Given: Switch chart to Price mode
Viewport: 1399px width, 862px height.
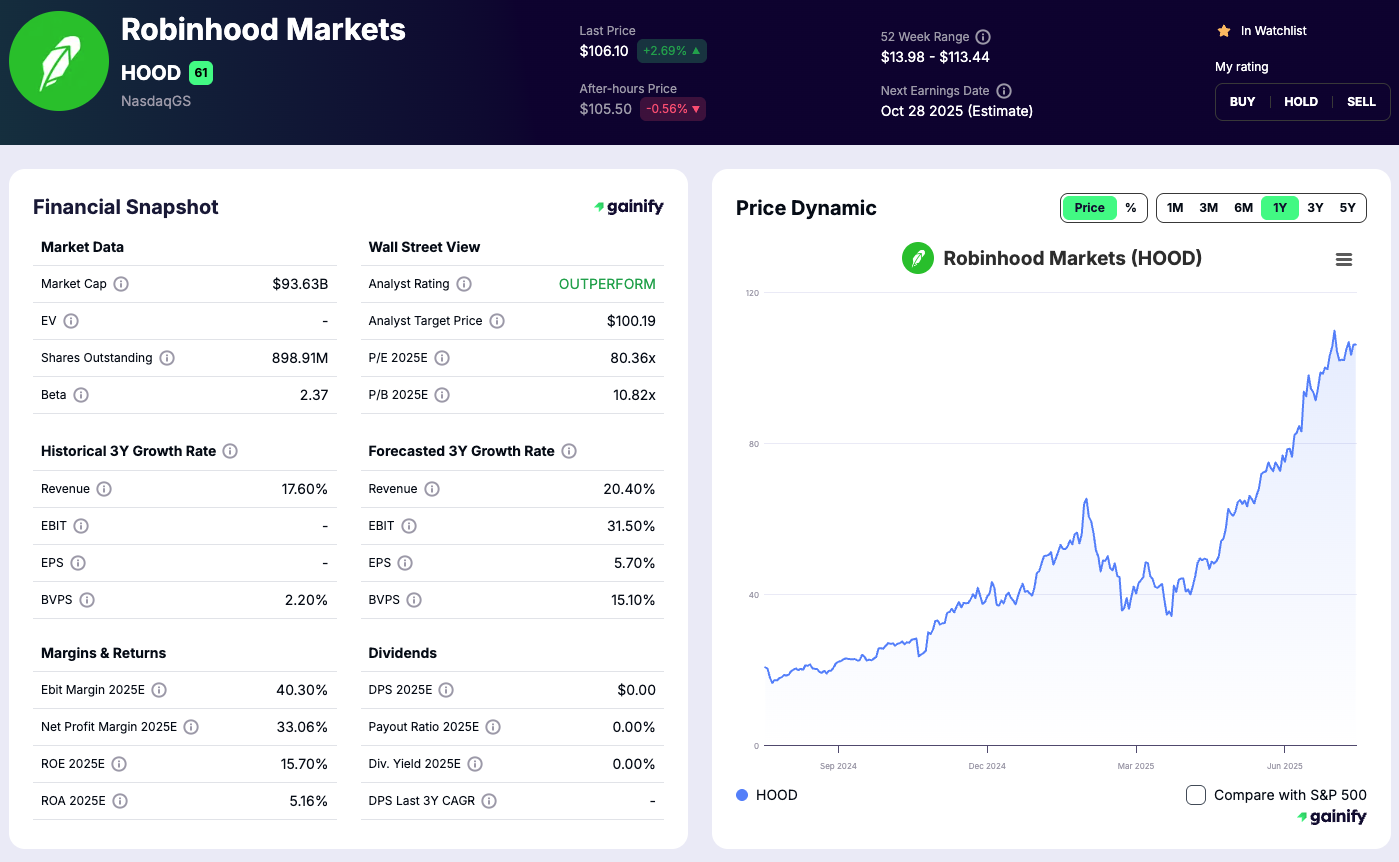Looking at the screenshot, I should (1090, 208).
